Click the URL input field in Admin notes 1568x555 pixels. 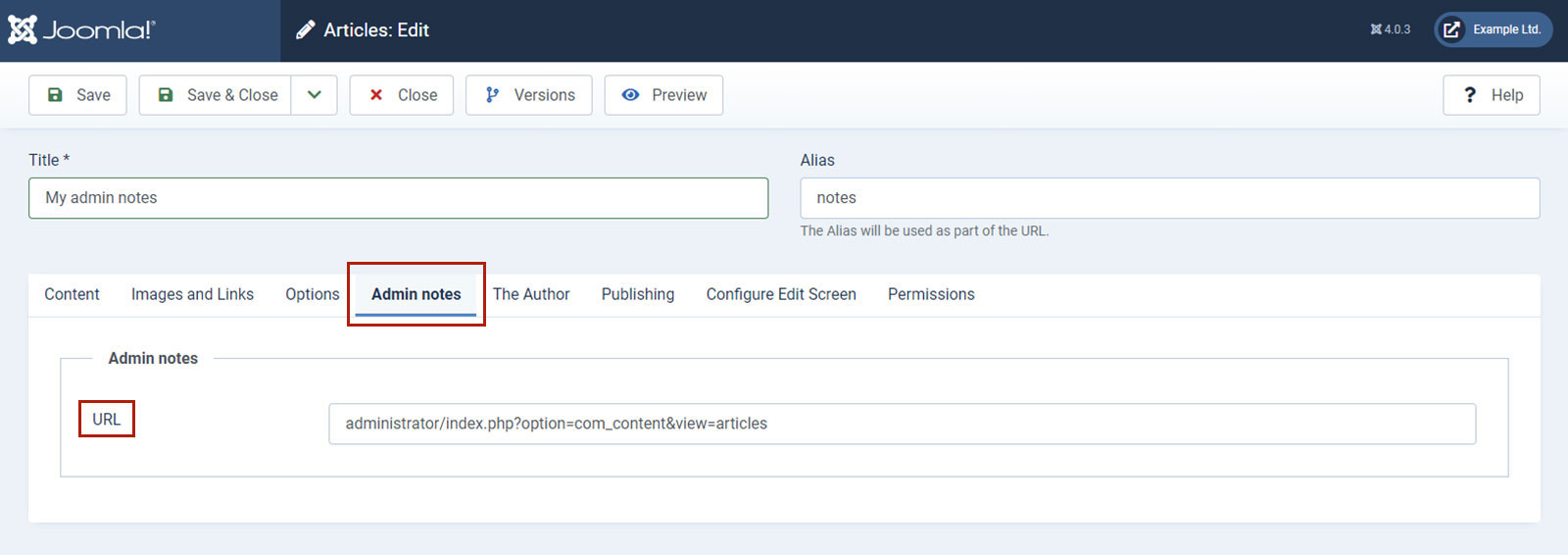click(x=902, y=424)
